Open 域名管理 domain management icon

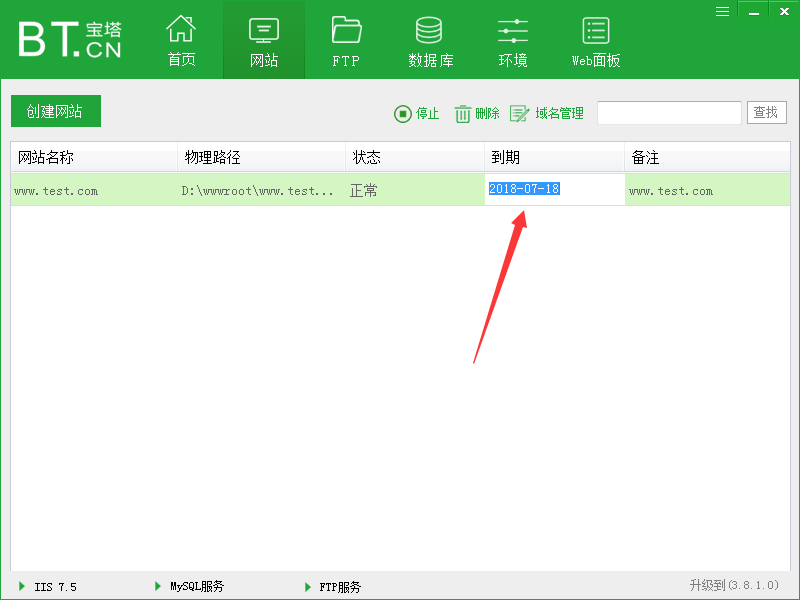[520, 113]
